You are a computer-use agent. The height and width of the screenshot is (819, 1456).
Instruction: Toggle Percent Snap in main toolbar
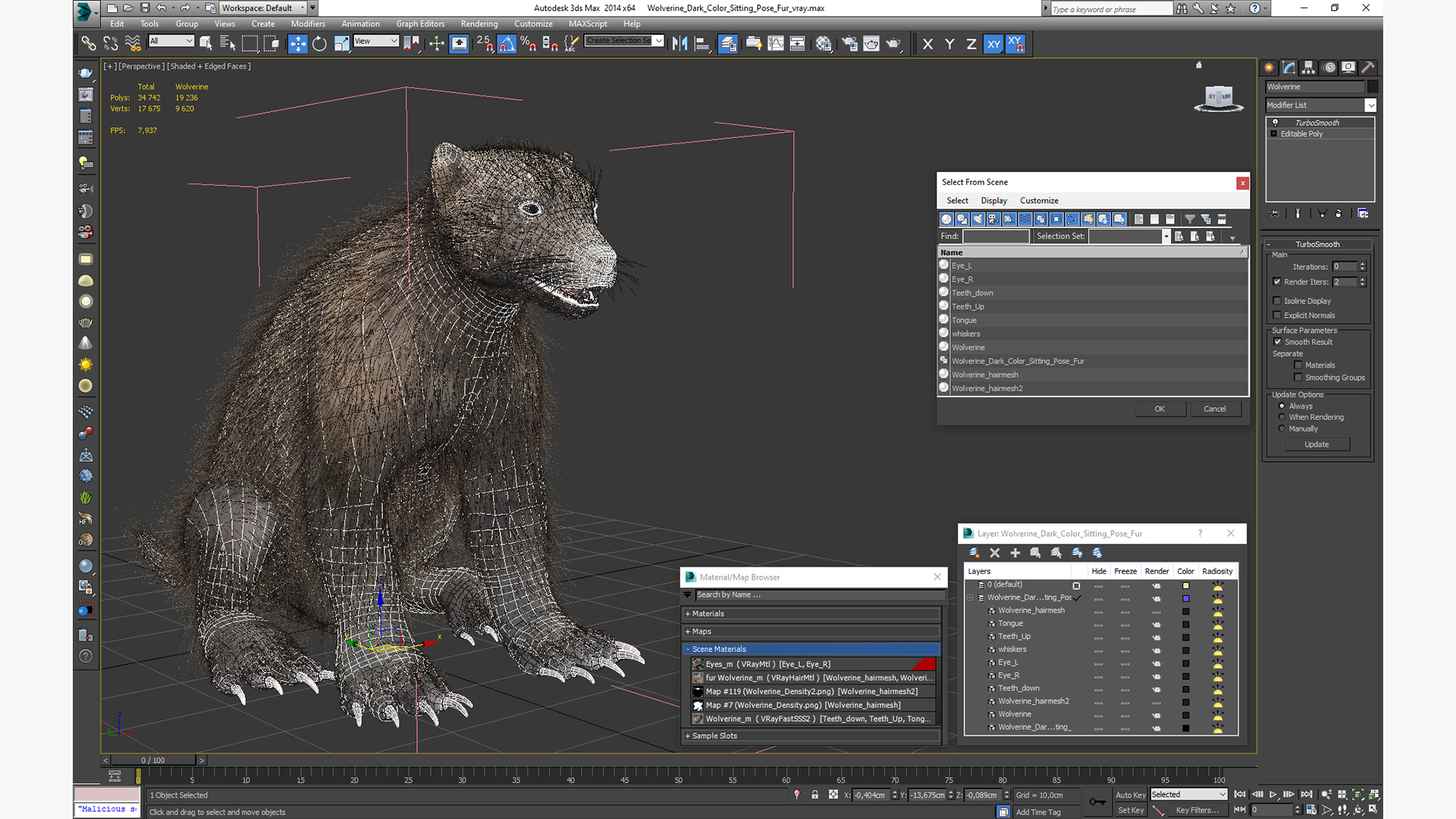click(x=529, y=44)
